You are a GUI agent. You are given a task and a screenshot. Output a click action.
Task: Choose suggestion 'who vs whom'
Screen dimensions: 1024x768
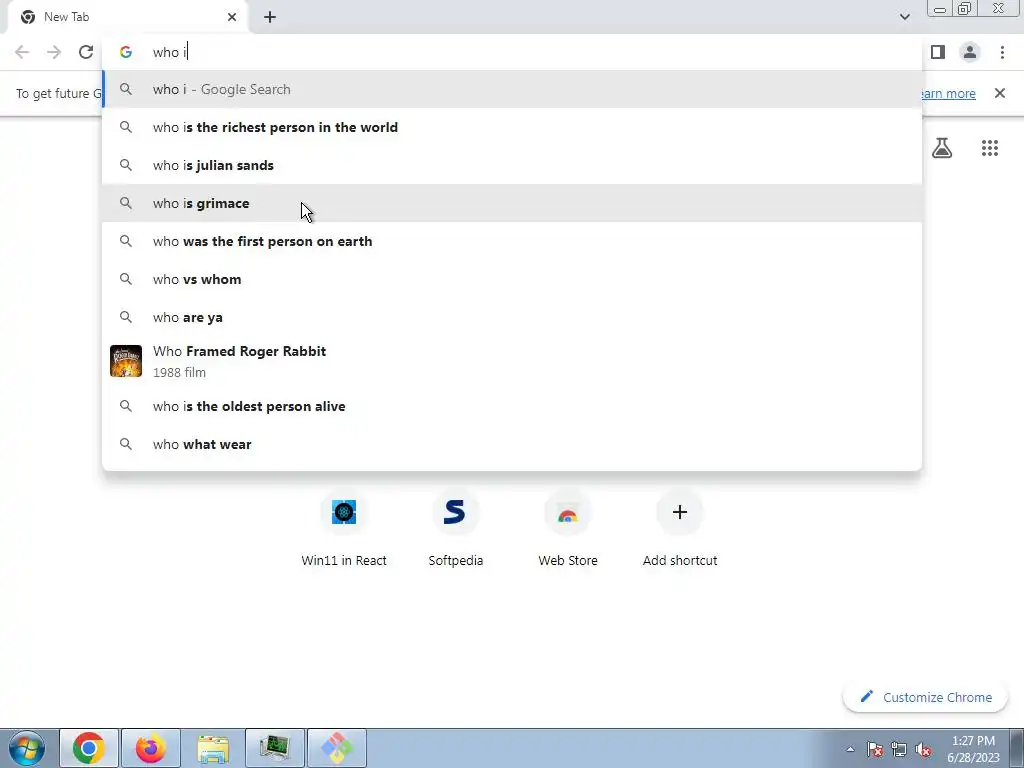(x=512, y=279)
